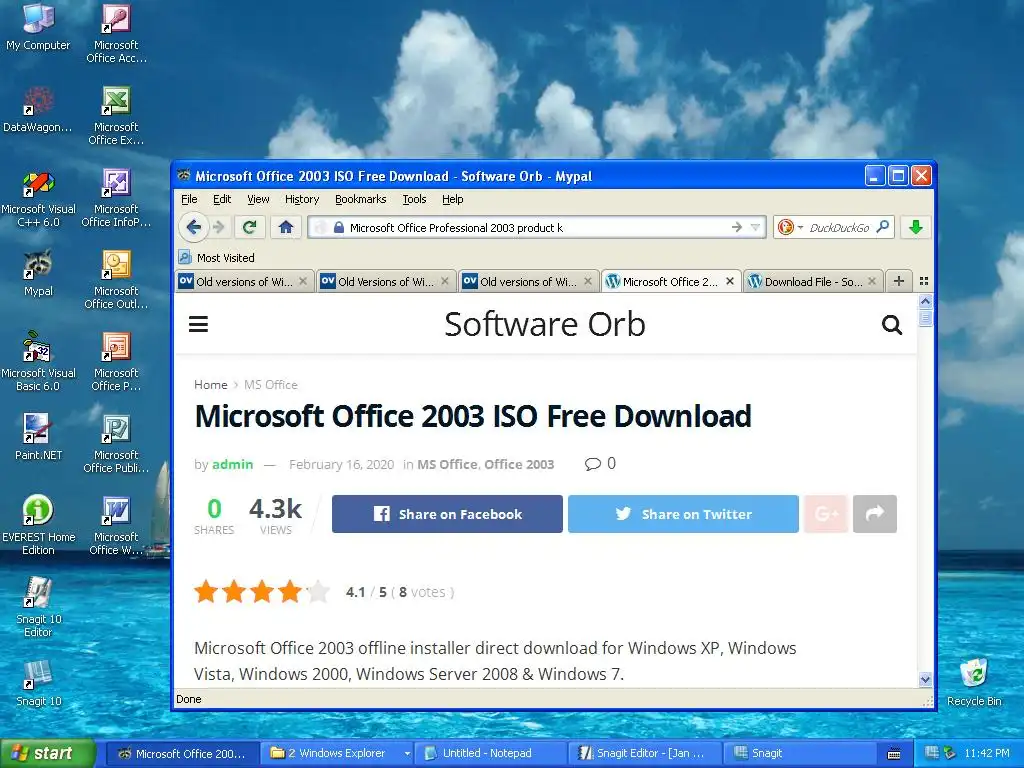Viewport: 1024px width, 768px height.
Task: Select the Mypal raccoon desktop icon
Action: pos(38,274)
